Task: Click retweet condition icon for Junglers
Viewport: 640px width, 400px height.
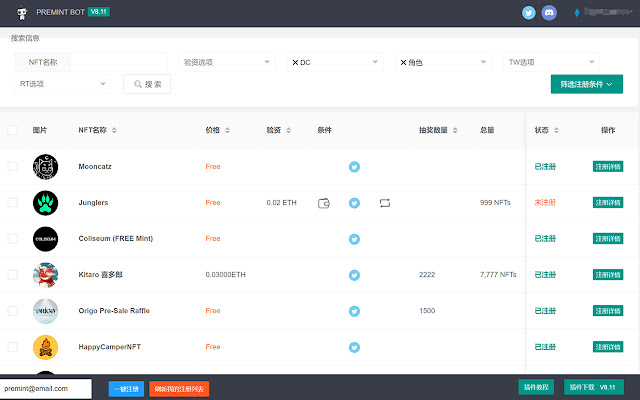Action: click(385, 203)
